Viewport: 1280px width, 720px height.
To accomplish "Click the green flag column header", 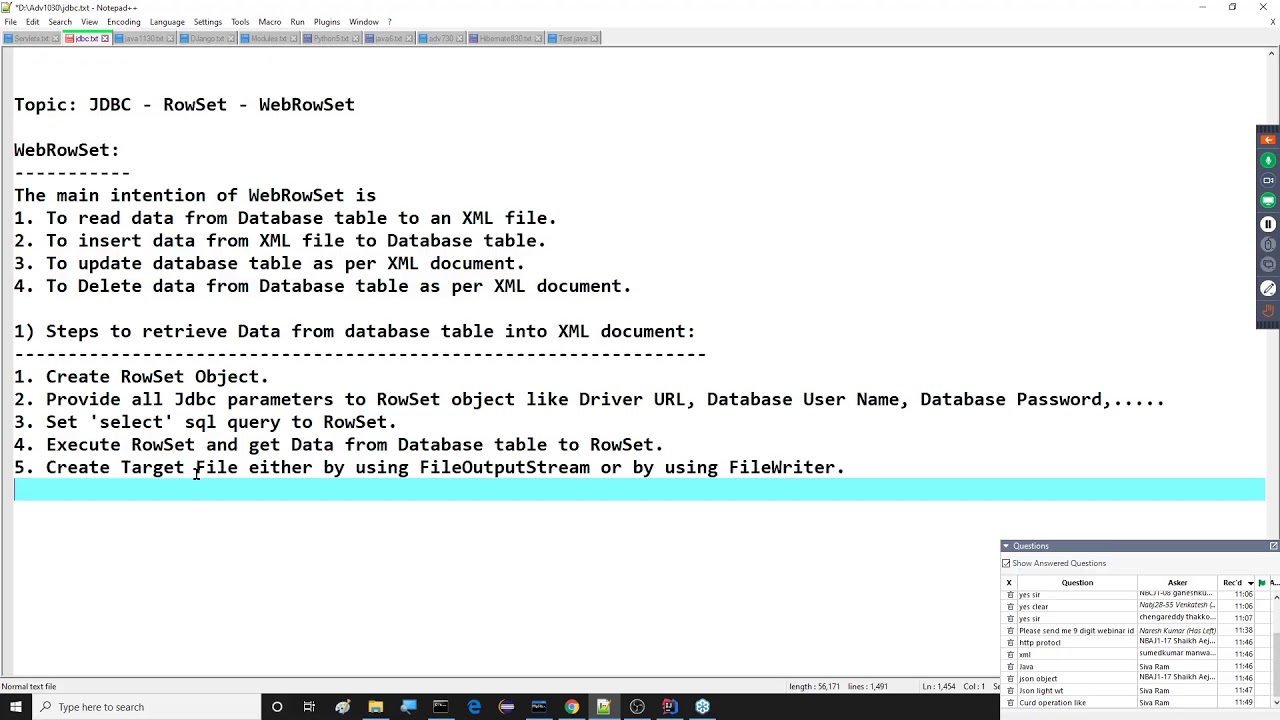I will (x=1262, y=583).
